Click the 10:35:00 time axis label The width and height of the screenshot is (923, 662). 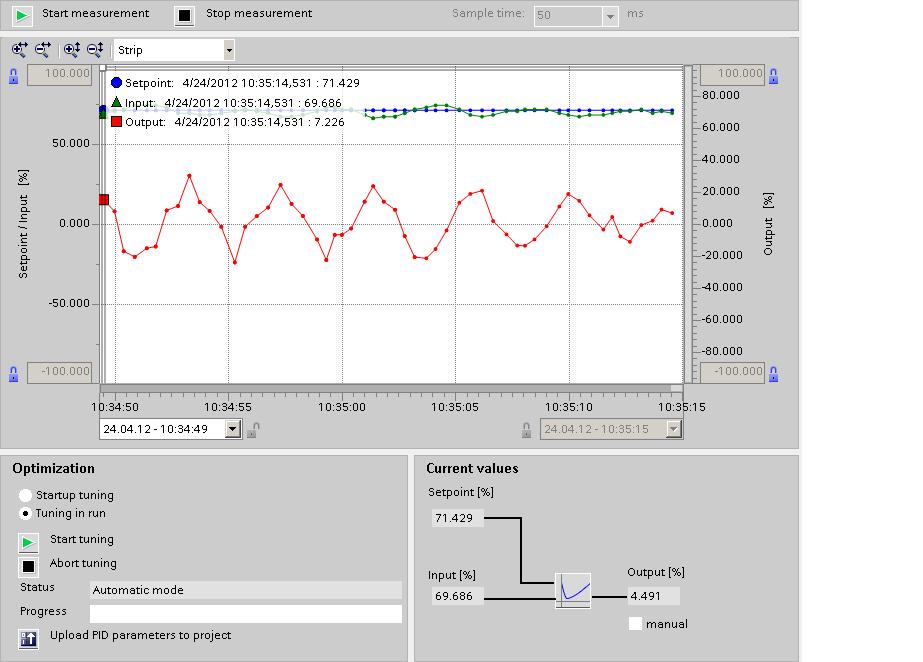[342, 407]
